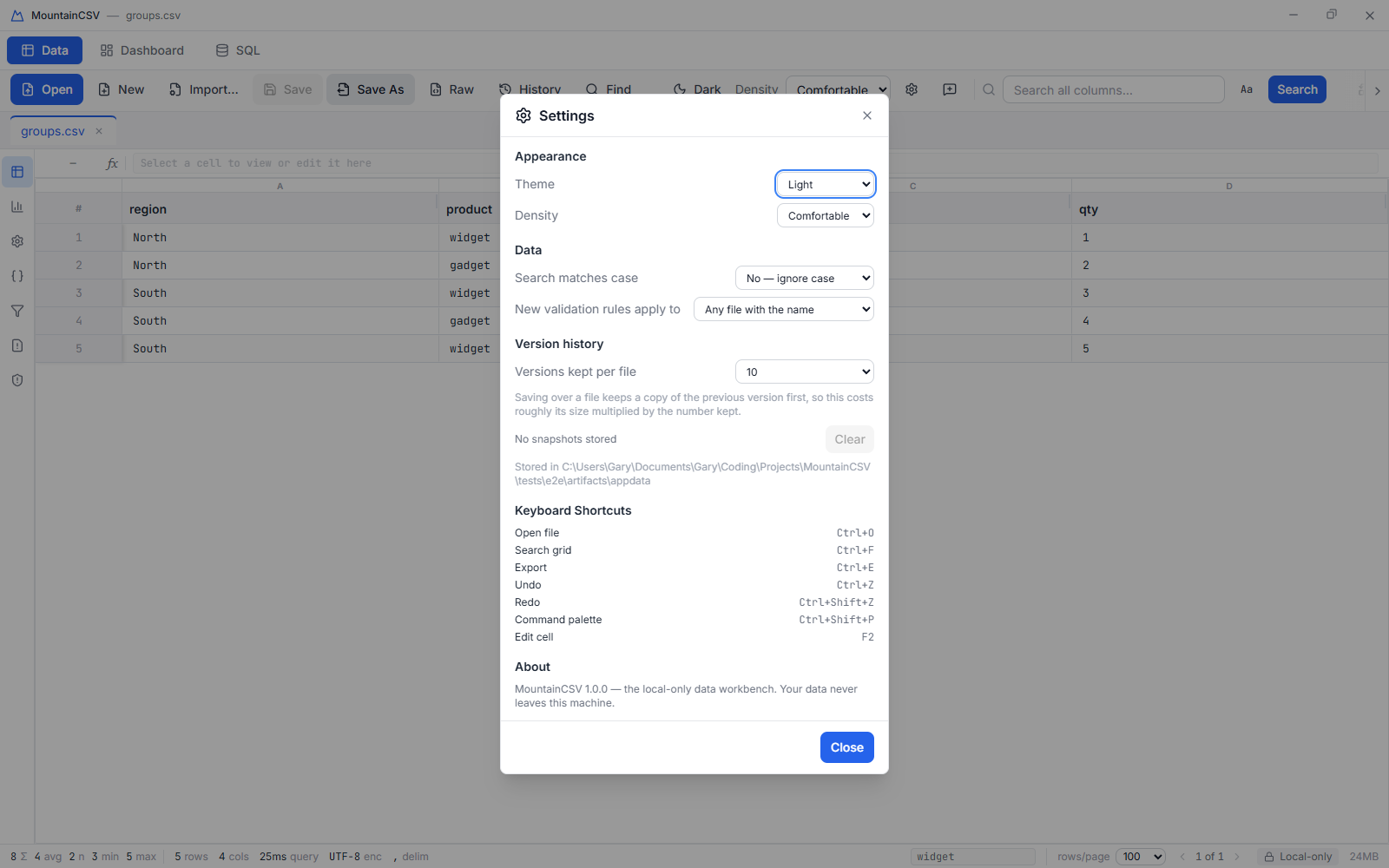Click the Open file button
This screenshot has width=1389, height=868.
[x=47, y=89]
